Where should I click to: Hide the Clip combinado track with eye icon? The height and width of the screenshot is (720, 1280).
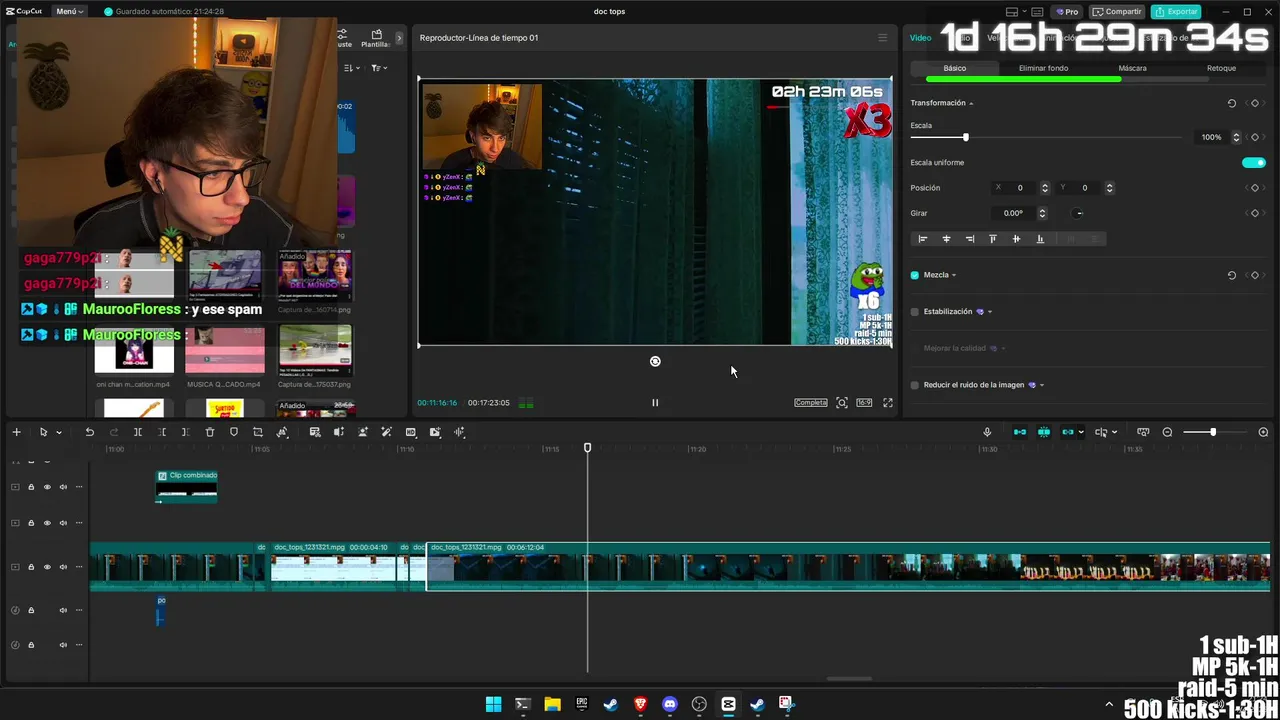click(47, 487)
